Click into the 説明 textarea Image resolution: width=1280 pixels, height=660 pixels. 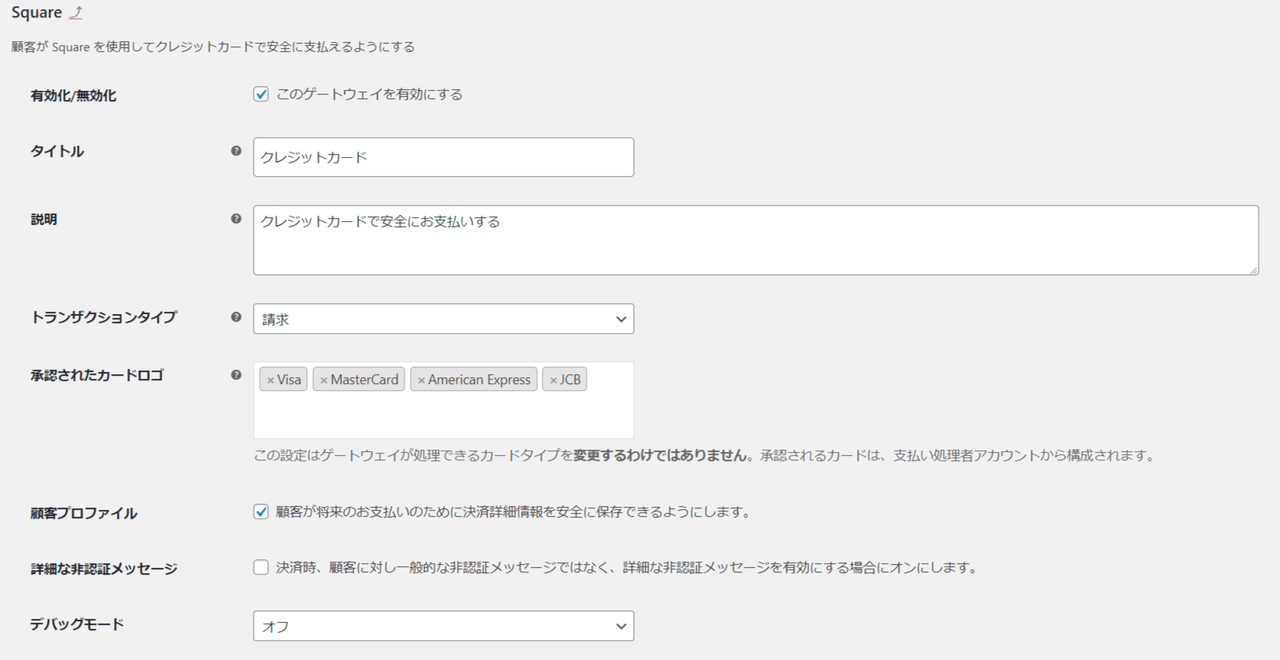[x=755, y=240]
